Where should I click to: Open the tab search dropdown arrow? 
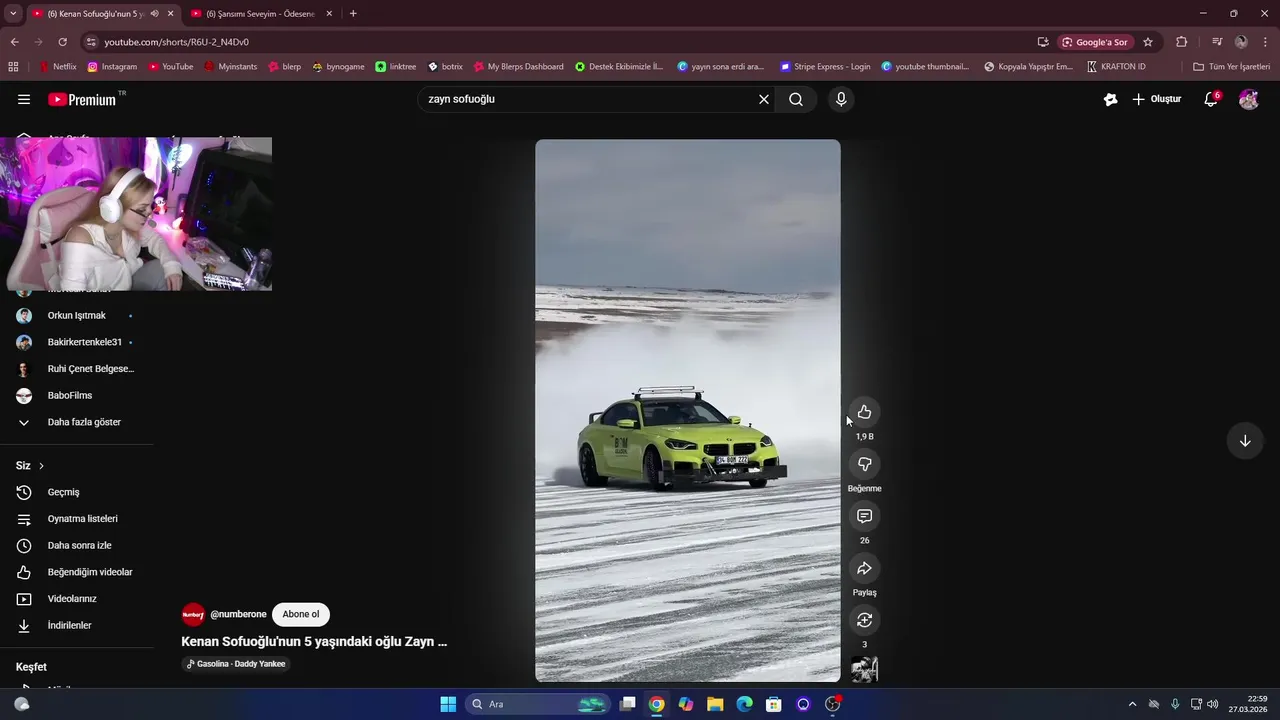pos(13,14)
